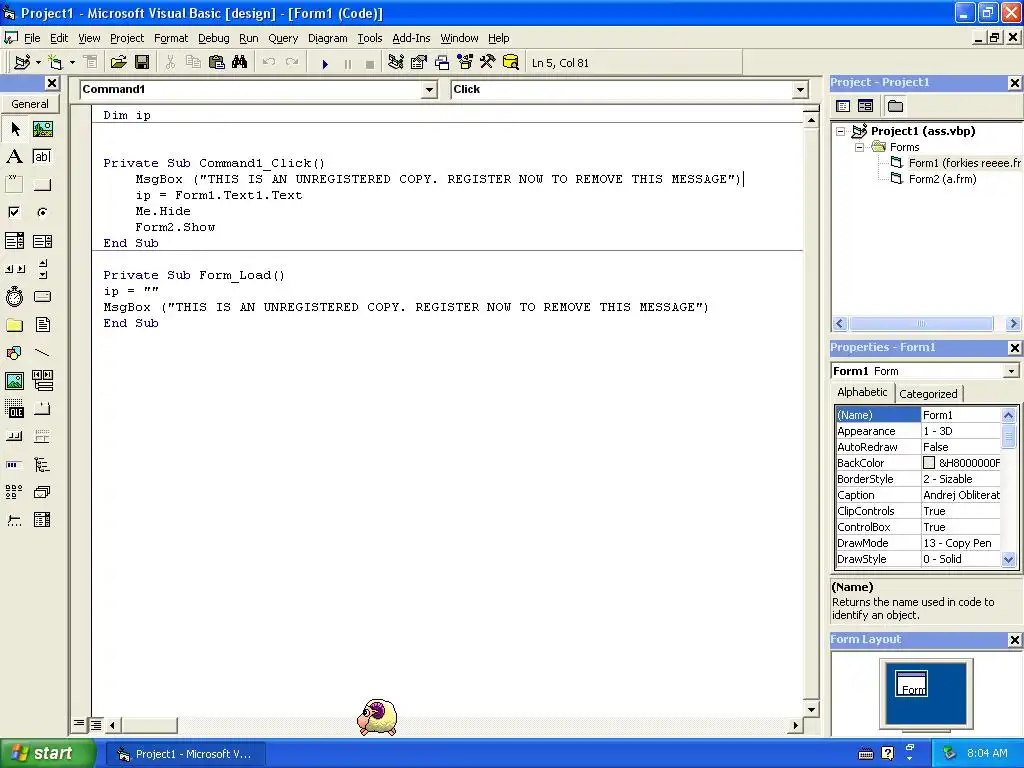Open the Properties Window toolbar icon
Image resolution: width=1024 pixels, height=768 pixels.
click(x=419, y=62)
